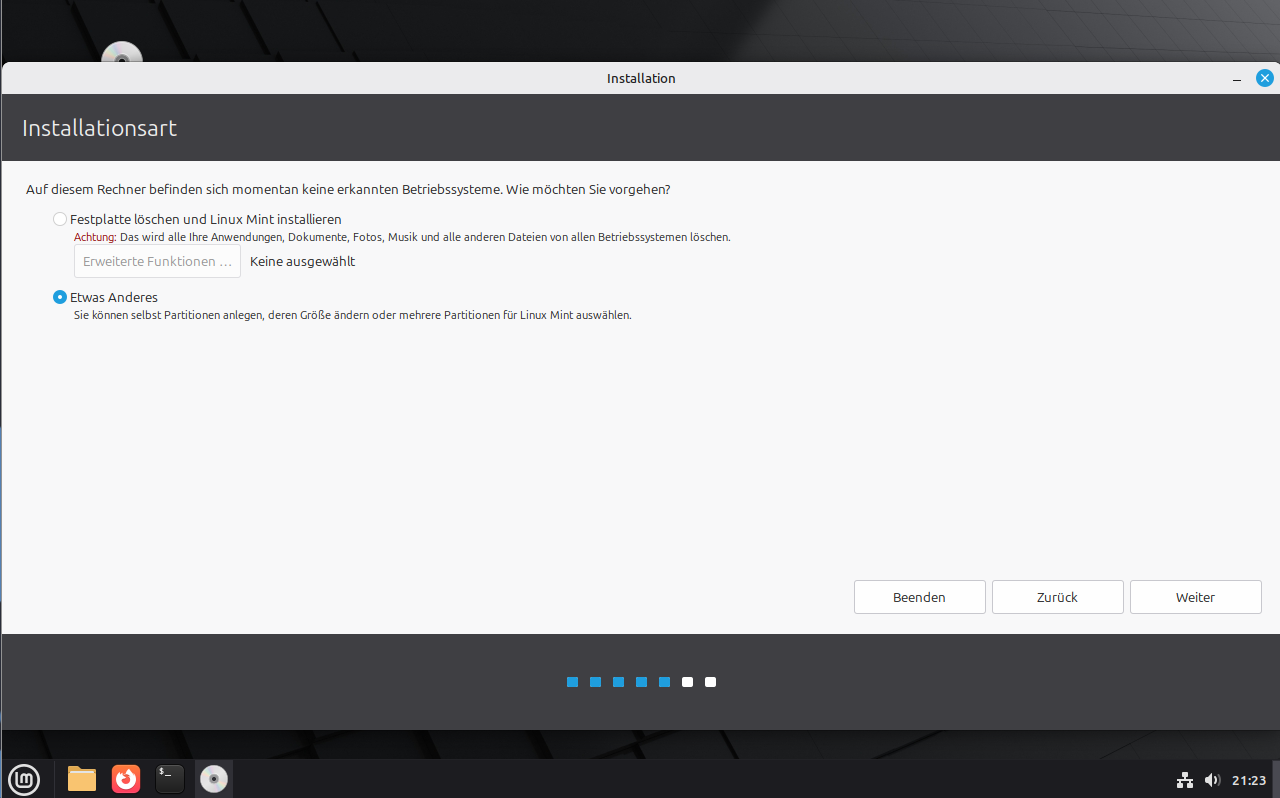Click the last white progress step dot
Image resolution: width=1280 pixels, height=798 pixels.
point(710,682)
